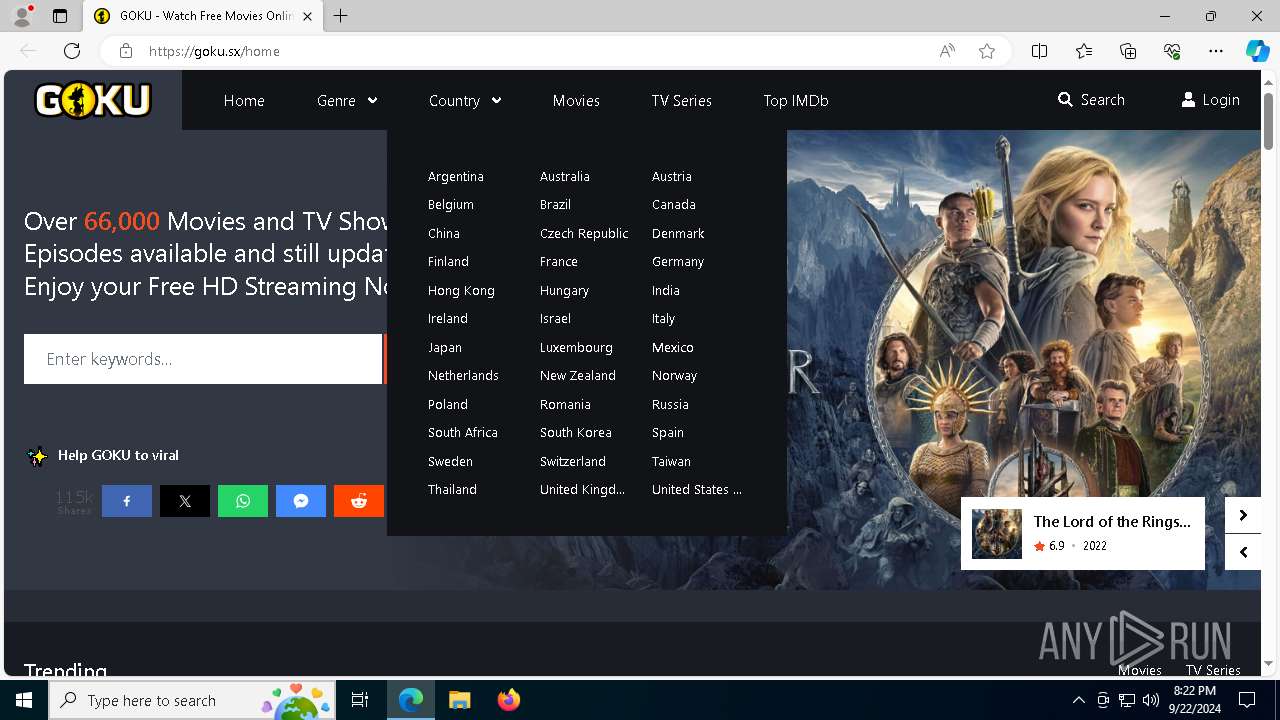Open Firefox from the taskbar
The width and height of the screenshot is (1280, 720).
509,700
